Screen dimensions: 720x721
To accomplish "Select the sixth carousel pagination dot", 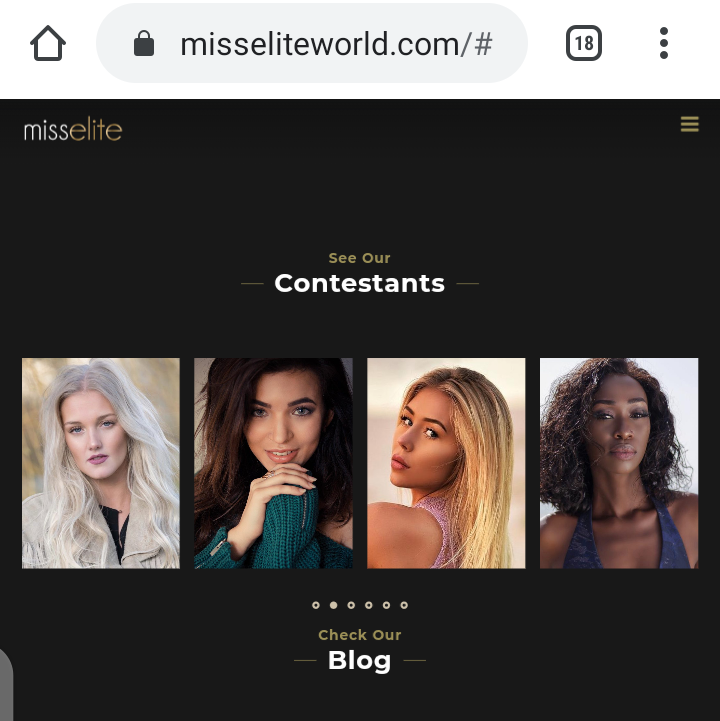I will click(x=404, y=605).
